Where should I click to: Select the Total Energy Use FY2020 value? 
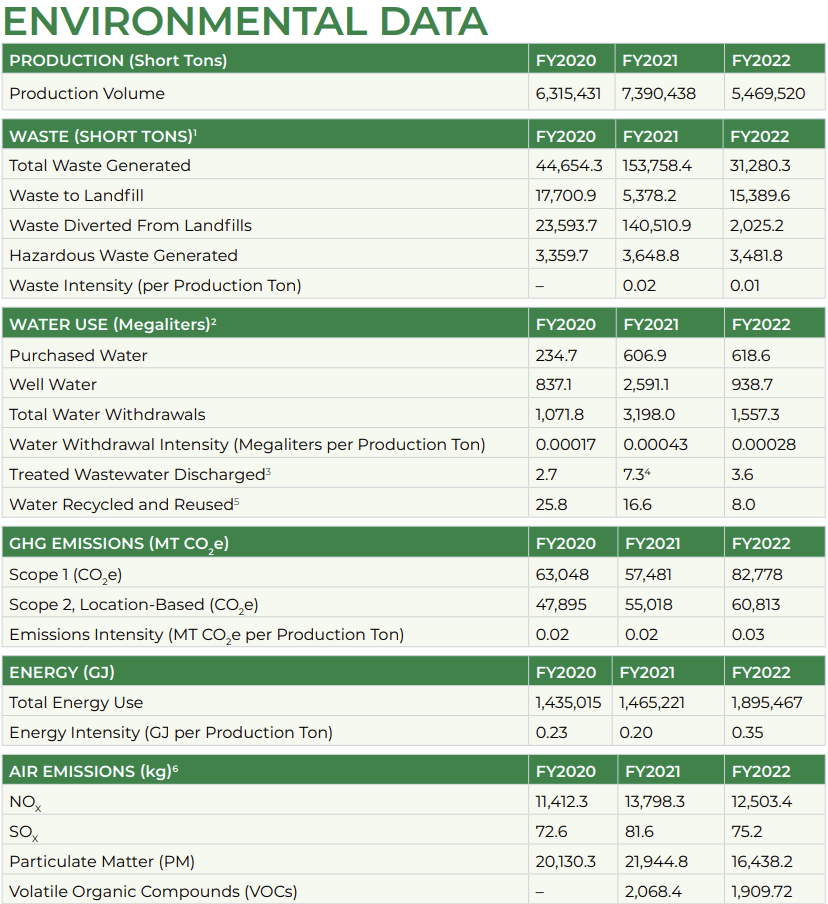point(569,703)
